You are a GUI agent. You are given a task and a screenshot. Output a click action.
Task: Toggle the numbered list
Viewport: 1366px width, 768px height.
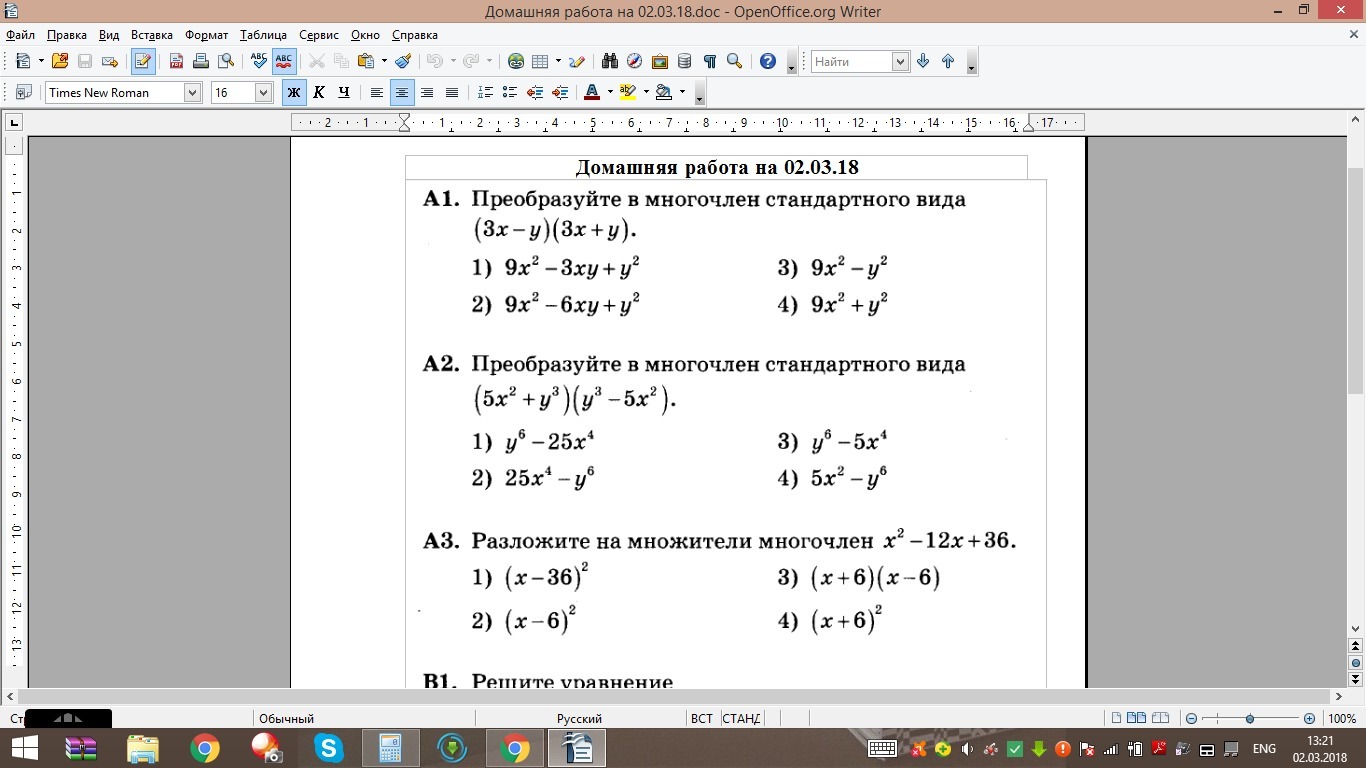[x=485, y=92]
